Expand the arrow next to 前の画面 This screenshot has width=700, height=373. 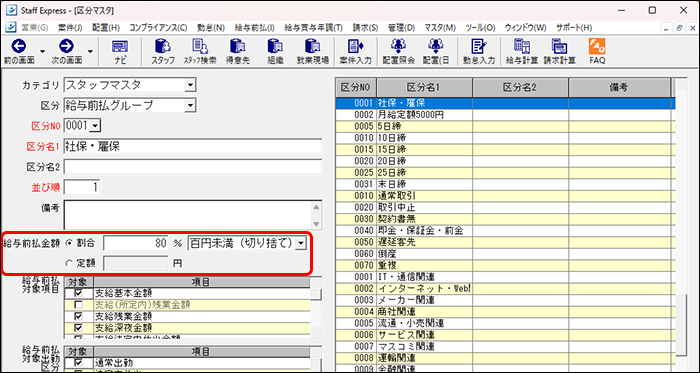(42, 51)
